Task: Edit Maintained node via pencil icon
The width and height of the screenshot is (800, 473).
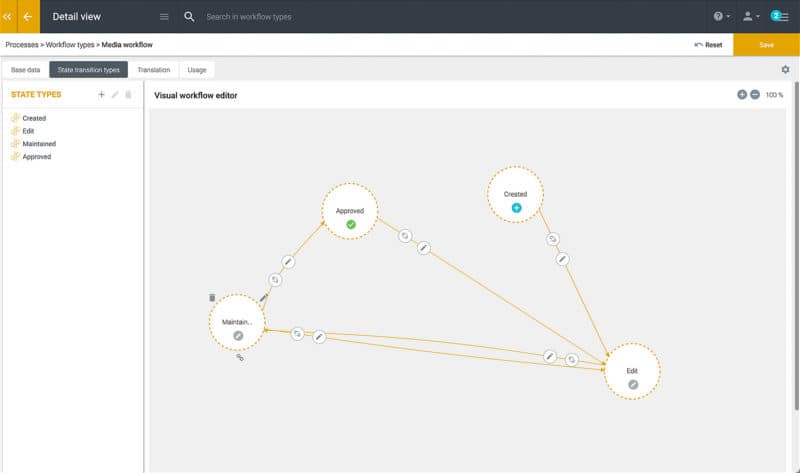Action: (x=264, y=298)
